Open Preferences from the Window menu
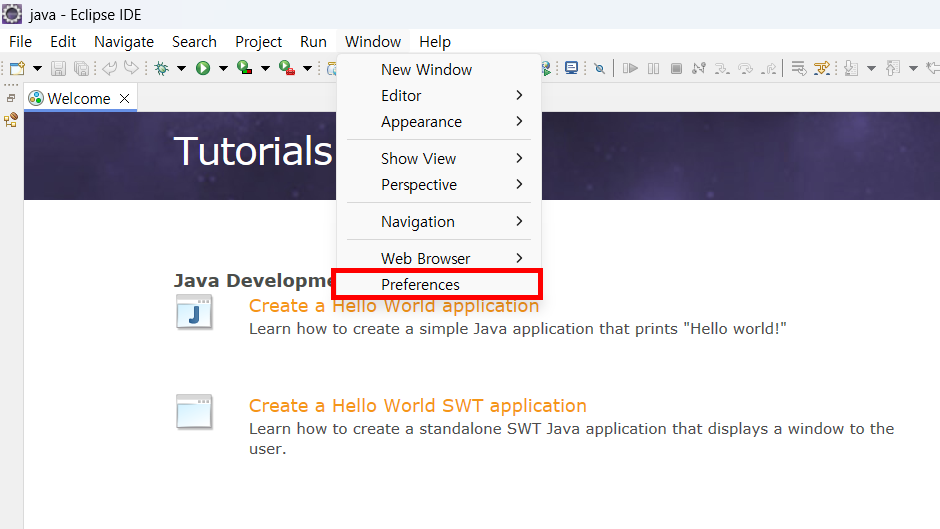The width and height of the screenshot is (940, 529). [x=439, y=284]
